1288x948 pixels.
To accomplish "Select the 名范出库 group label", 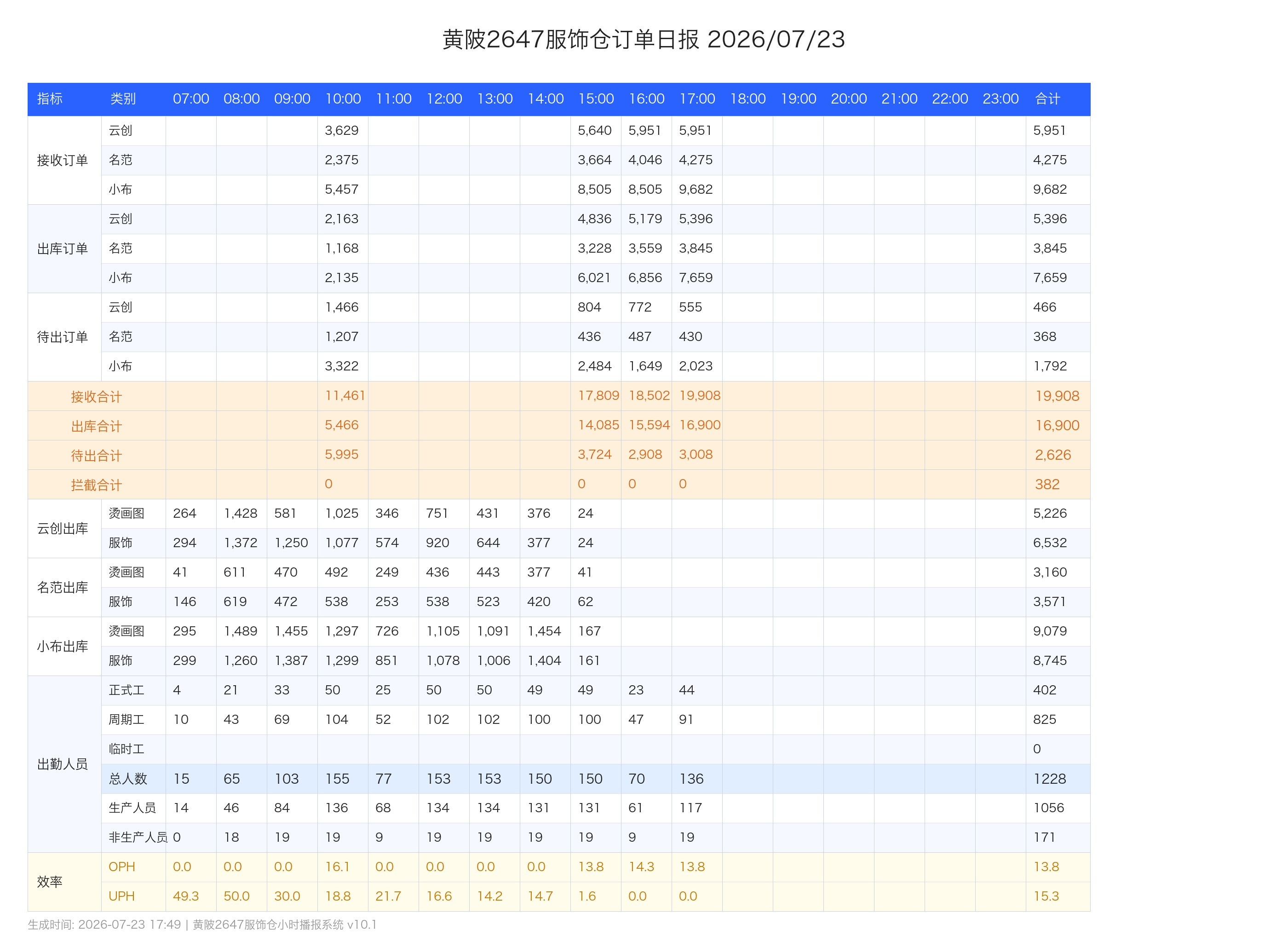I will pos(63,588).
